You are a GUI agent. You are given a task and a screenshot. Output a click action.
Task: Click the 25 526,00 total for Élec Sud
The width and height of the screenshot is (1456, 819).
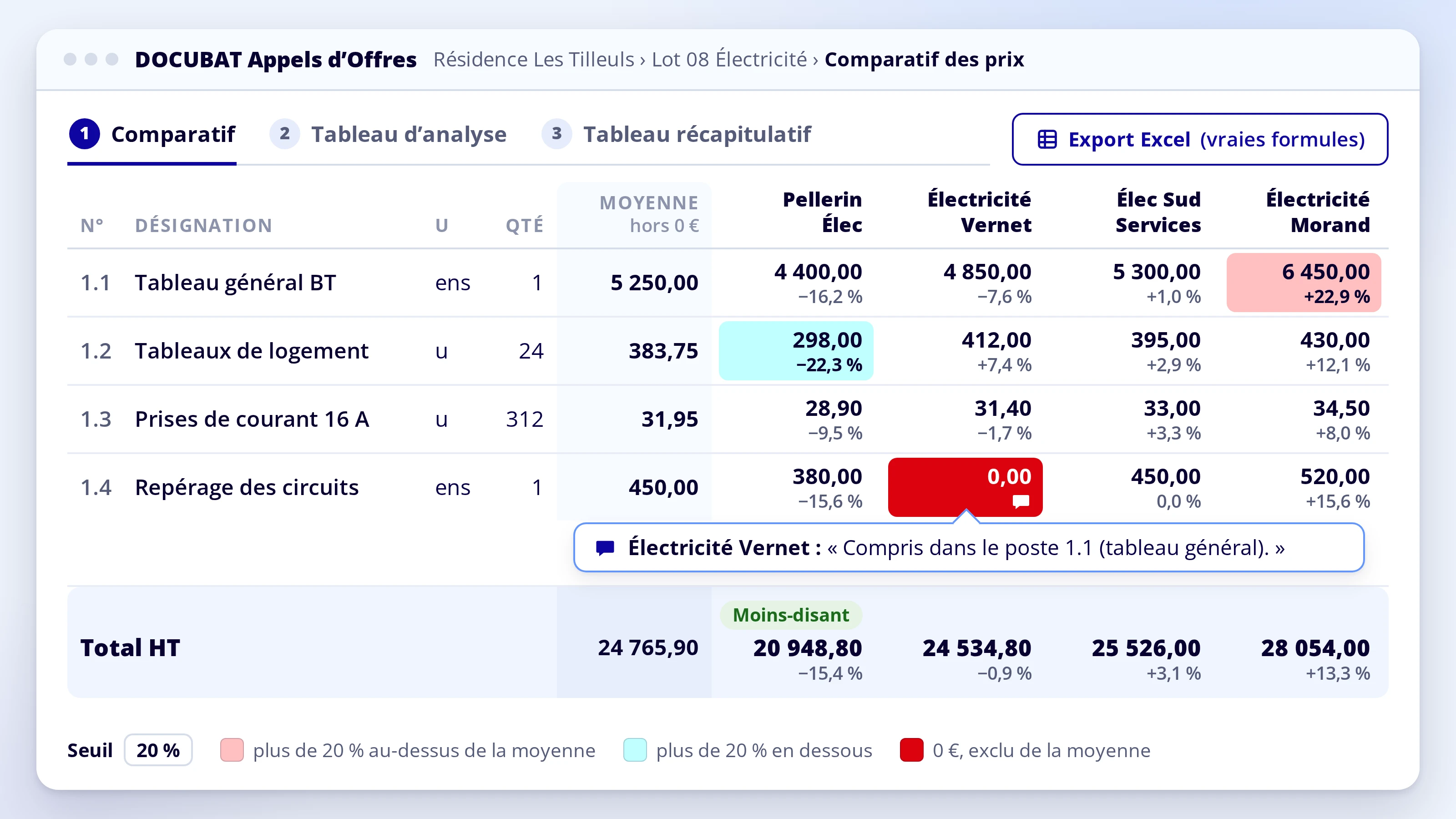[1146, 648]
